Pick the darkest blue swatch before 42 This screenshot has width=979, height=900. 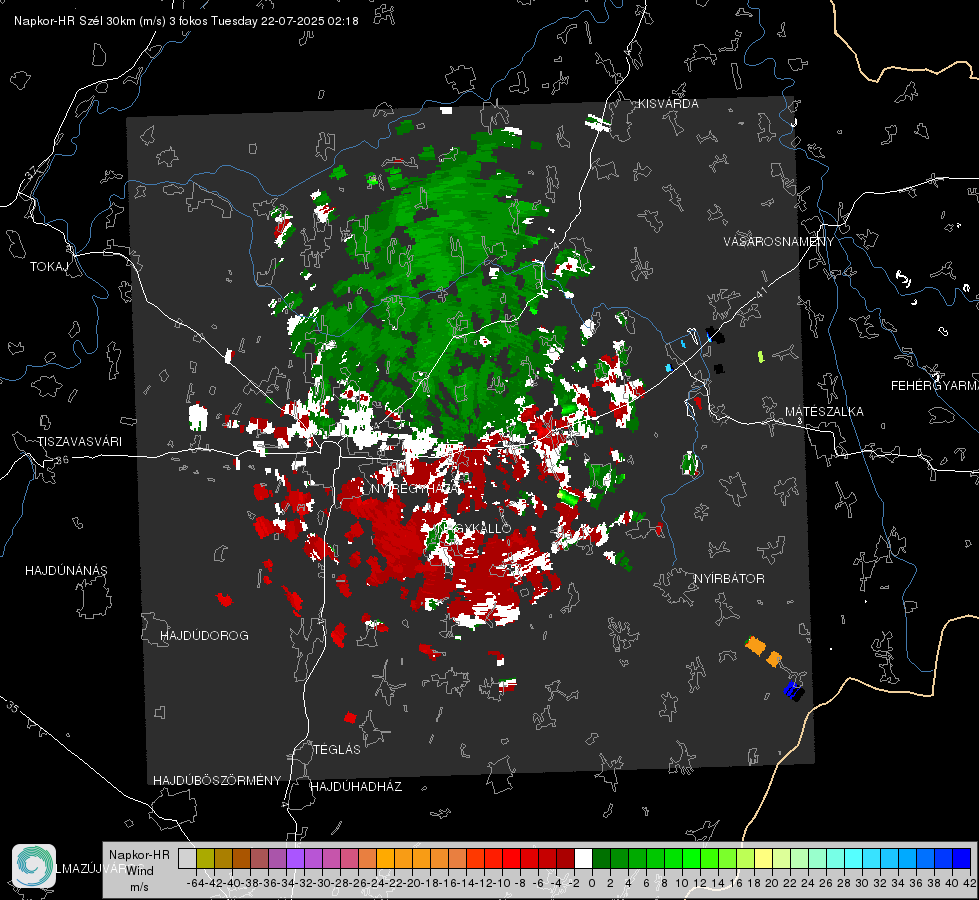point(962,858)
